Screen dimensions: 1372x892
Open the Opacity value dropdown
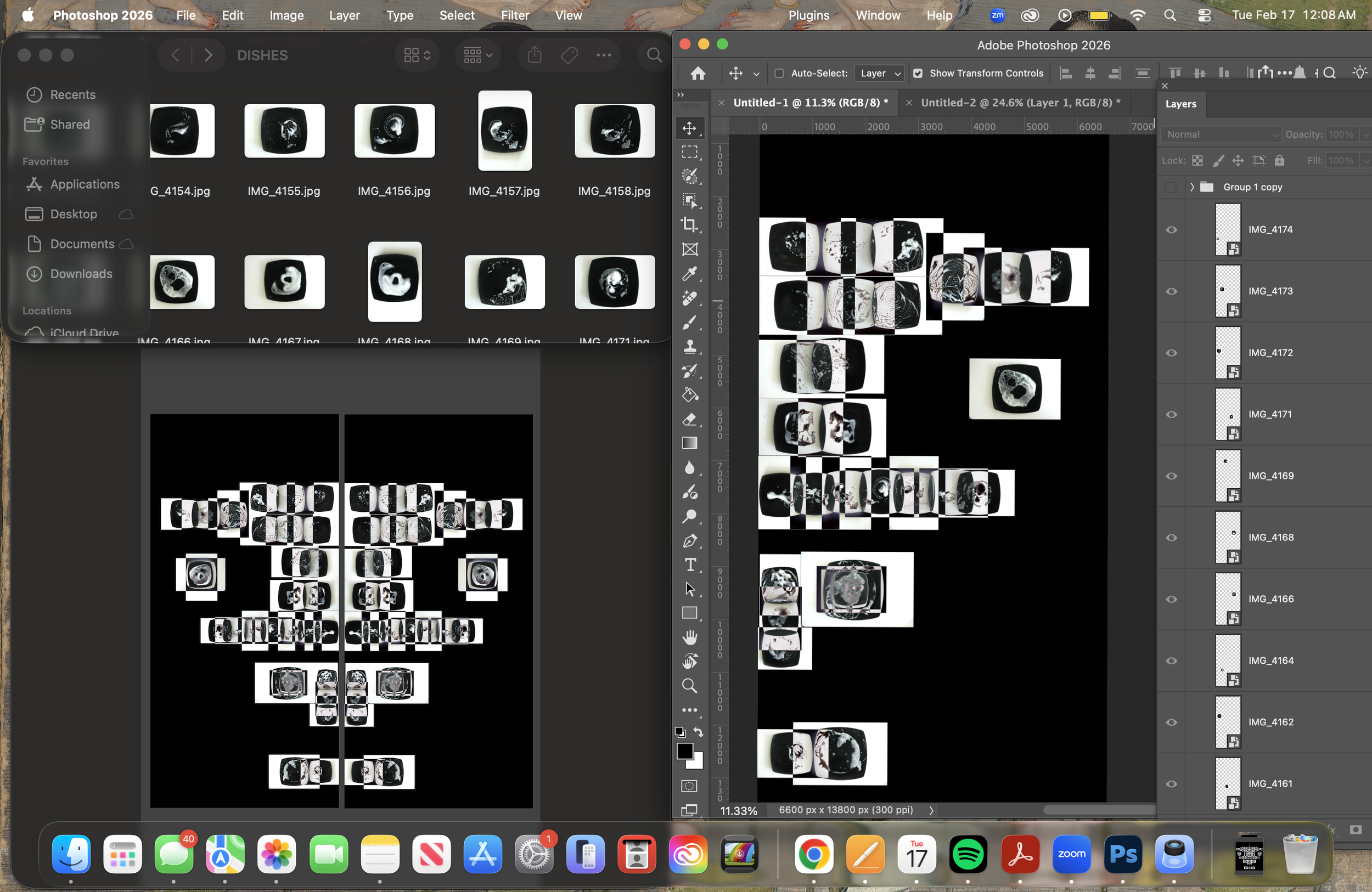[1365, 134]
